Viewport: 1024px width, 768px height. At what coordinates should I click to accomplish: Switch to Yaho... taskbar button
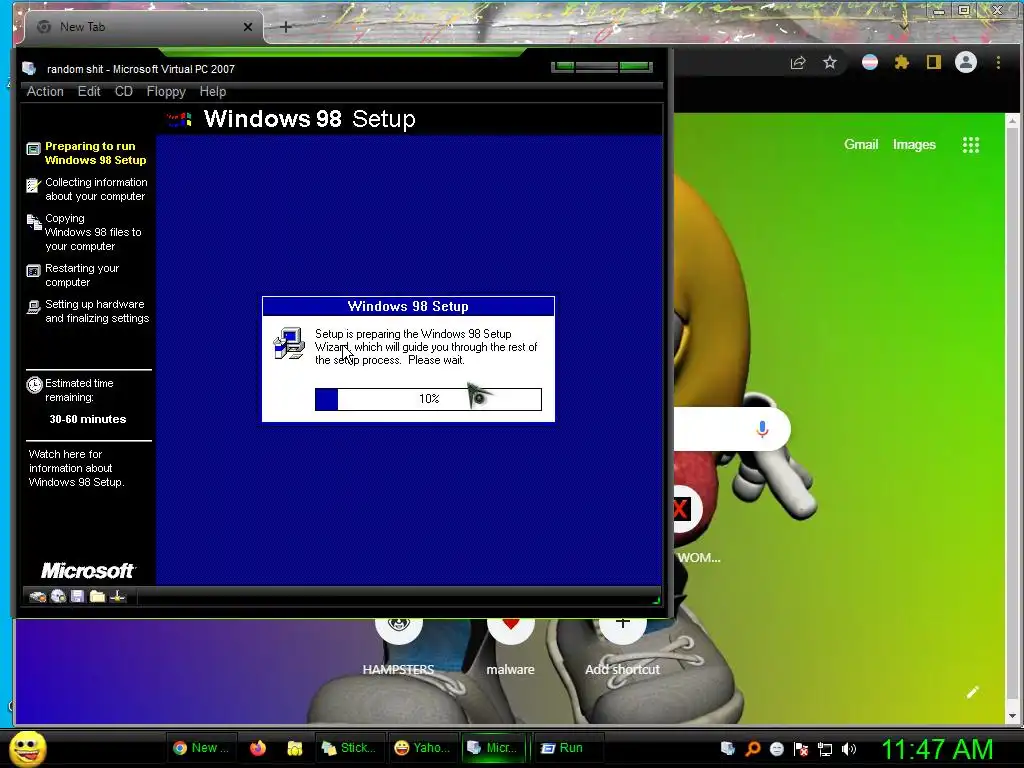coord(423,748)
